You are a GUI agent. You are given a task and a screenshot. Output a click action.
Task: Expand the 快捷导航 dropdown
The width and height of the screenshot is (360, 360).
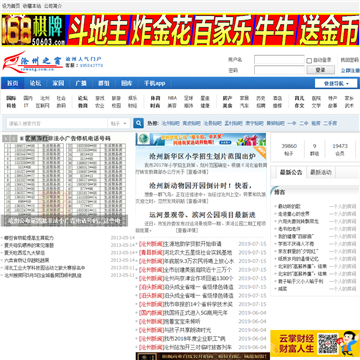(x=336, y=83)
